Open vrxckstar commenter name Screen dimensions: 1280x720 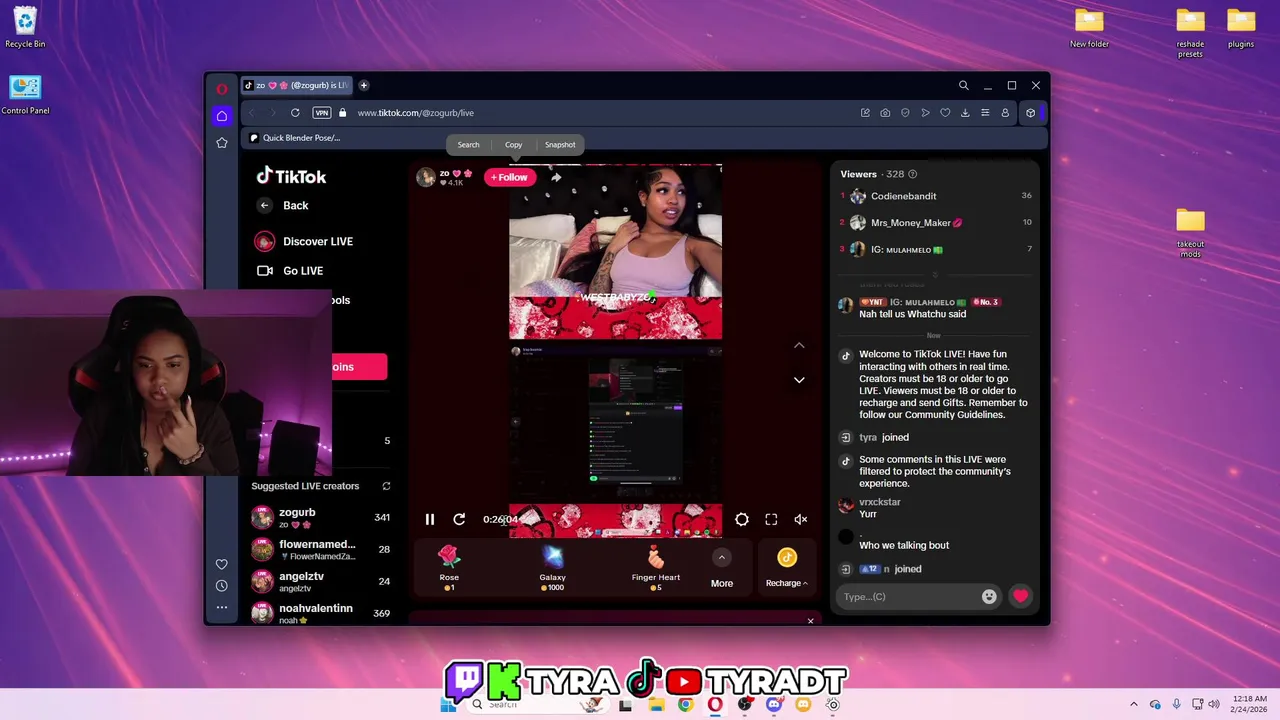click(x=880, y=502)
